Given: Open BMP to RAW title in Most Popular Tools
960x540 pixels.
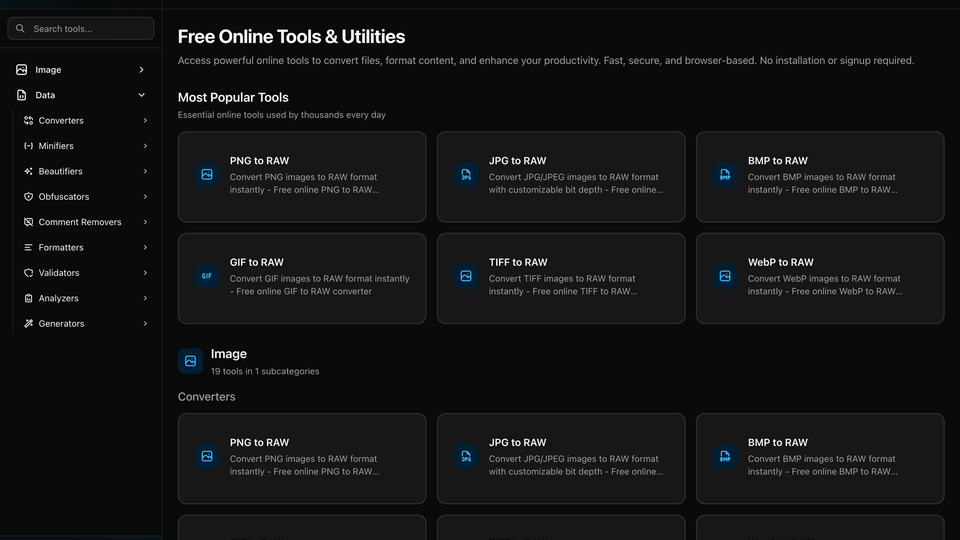Looking at the screenshot, I should click(x=778, y=160).
